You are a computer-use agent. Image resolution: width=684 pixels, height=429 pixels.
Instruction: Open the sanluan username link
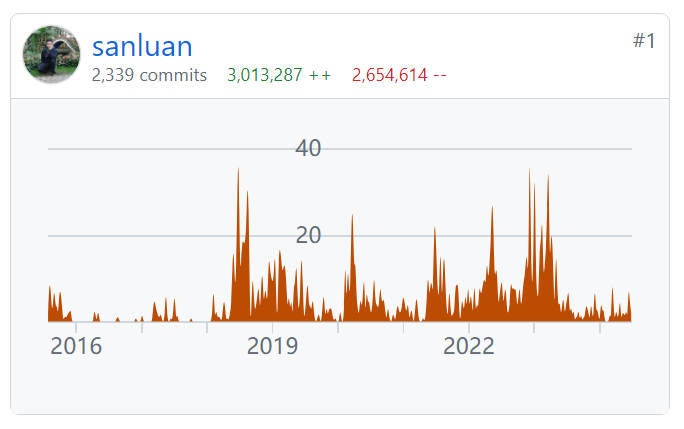point(142,46)
